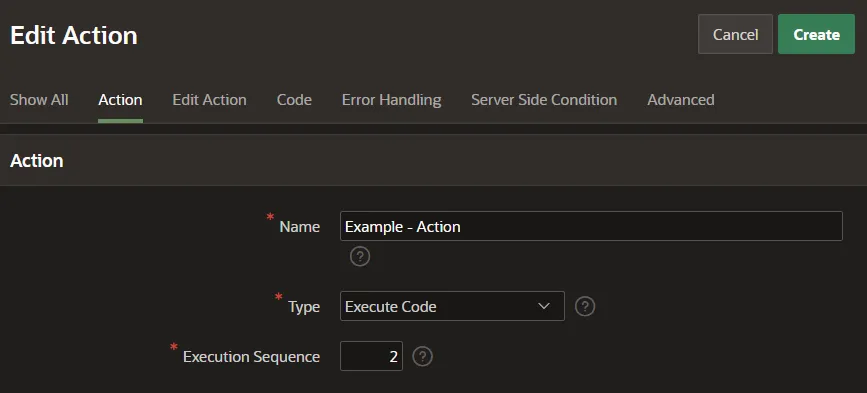The width and height of the screenshot is (867, 393).
Task: Click the green Create button
Action: pyautogui.click(x=816, y=34)
